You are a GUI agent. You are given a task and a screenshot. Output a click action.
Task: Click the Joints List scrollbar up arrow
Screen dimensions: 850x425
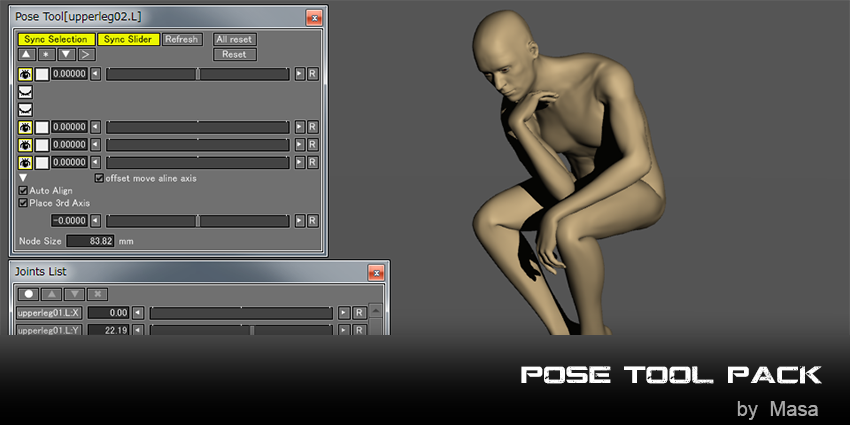375,311
